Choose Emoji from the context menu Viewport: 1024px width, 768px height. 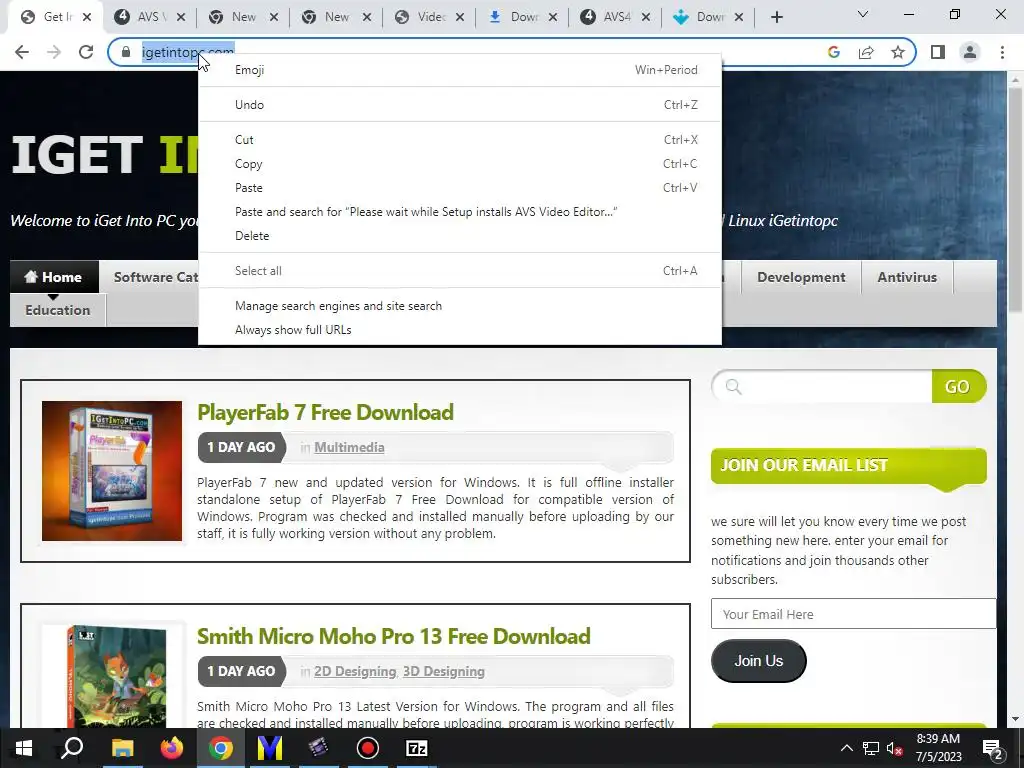point(460,70)
